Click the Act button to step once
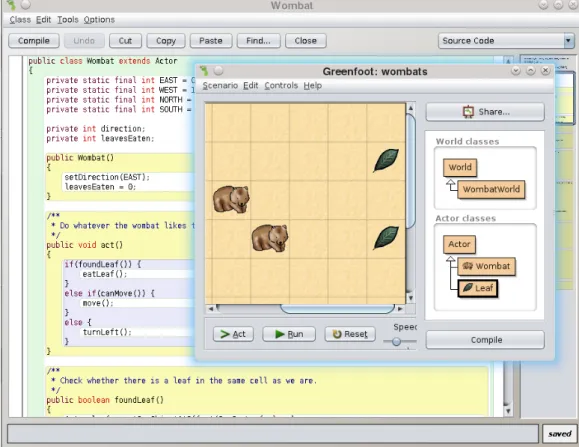 tap(233, 334)
